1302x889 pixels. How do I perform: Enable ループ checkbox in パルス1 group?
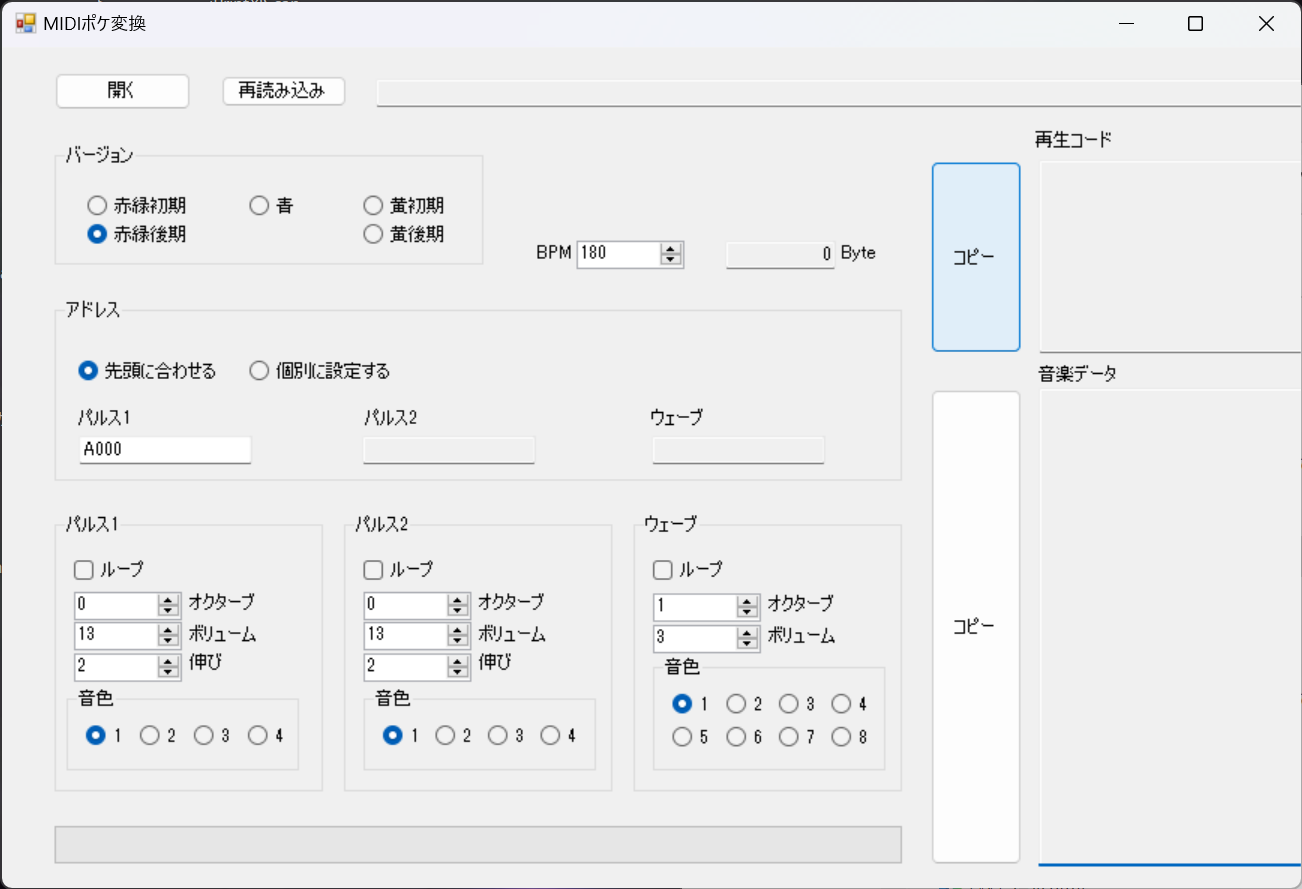[x=84, y=570]
